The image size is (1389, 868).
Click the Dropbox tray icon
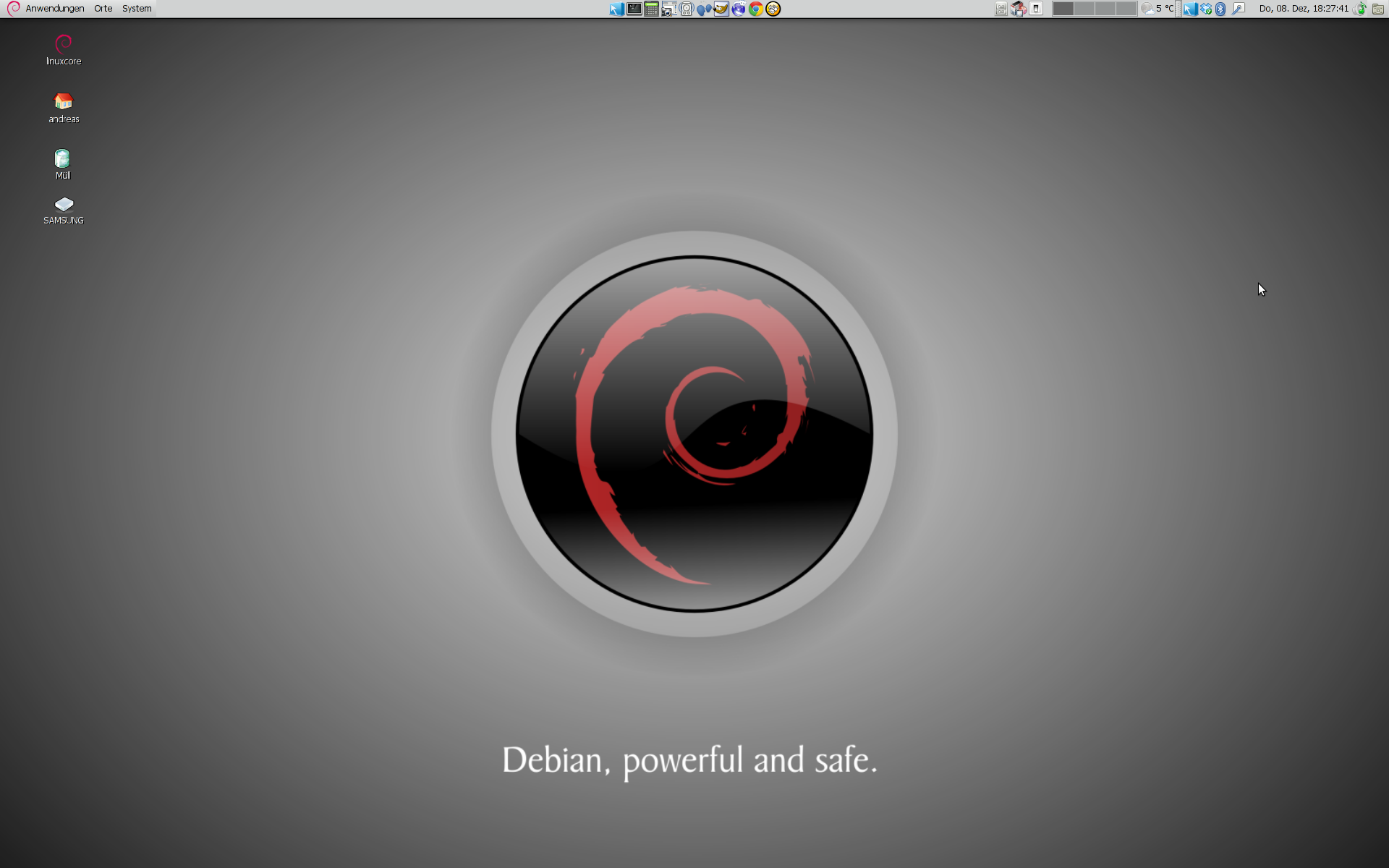(1206, 9)
